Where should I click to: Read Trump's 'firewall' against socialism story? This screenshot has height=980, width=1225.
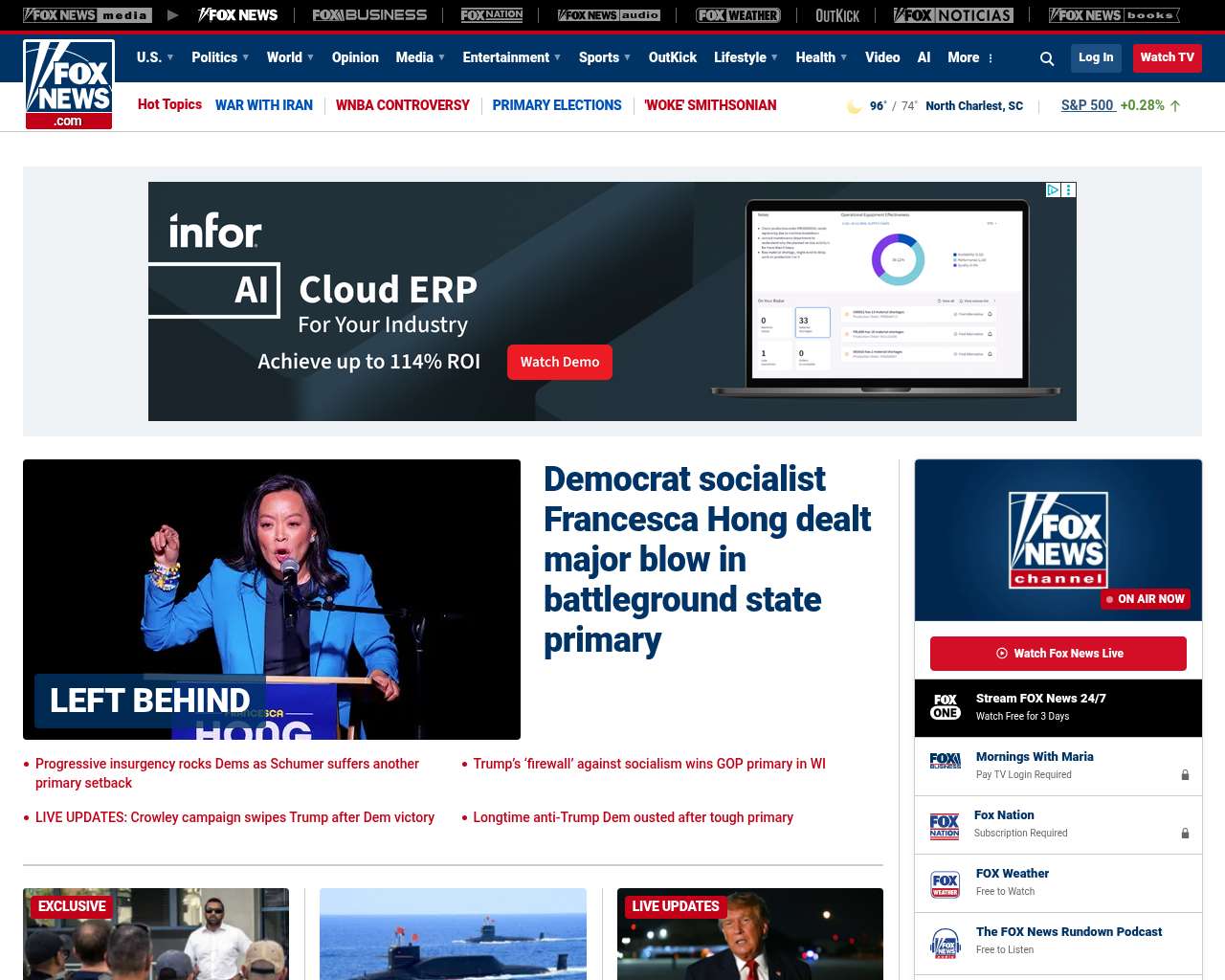(x=649, y=764)
